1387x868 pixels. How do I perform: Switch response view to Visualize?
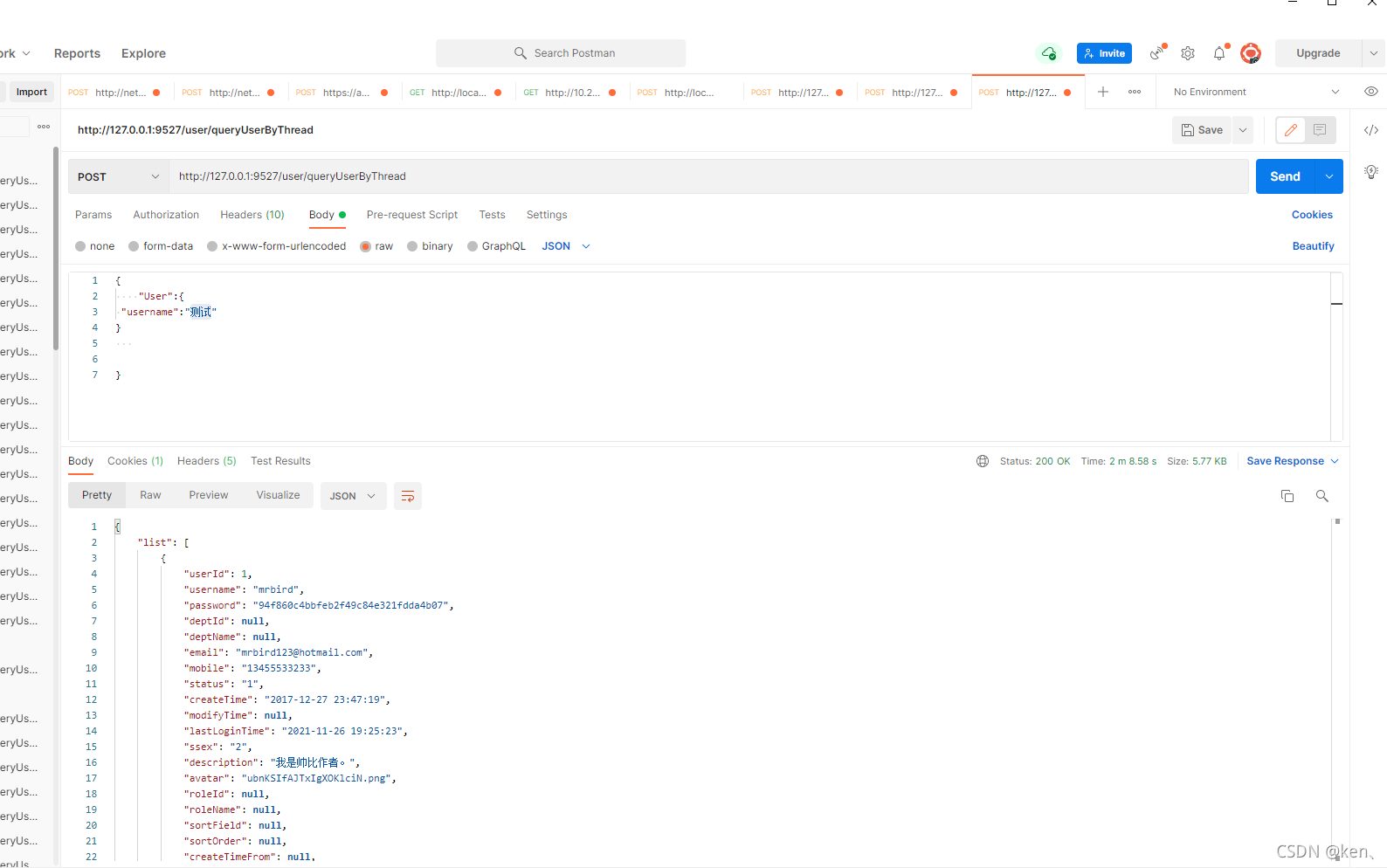pos(278,495)
